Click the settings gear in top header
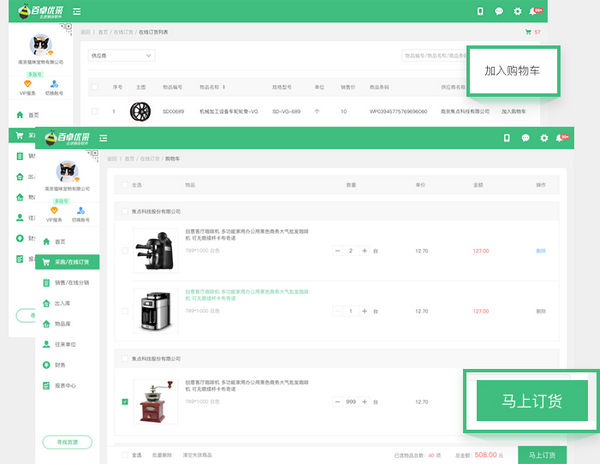This screenshot has width=600, height=464. (517, 11)
